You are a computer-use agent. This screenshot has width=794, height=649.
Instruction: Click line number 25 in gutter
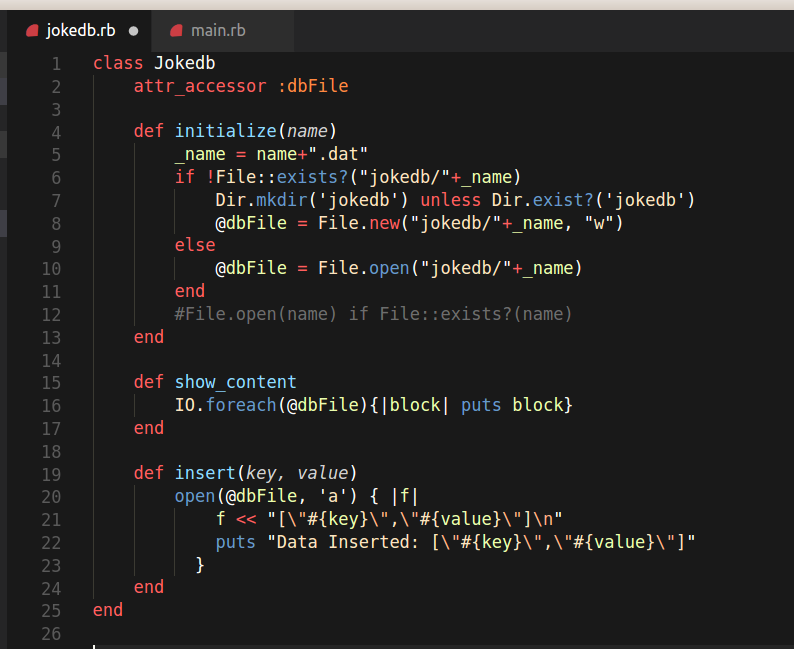(51, 611)
